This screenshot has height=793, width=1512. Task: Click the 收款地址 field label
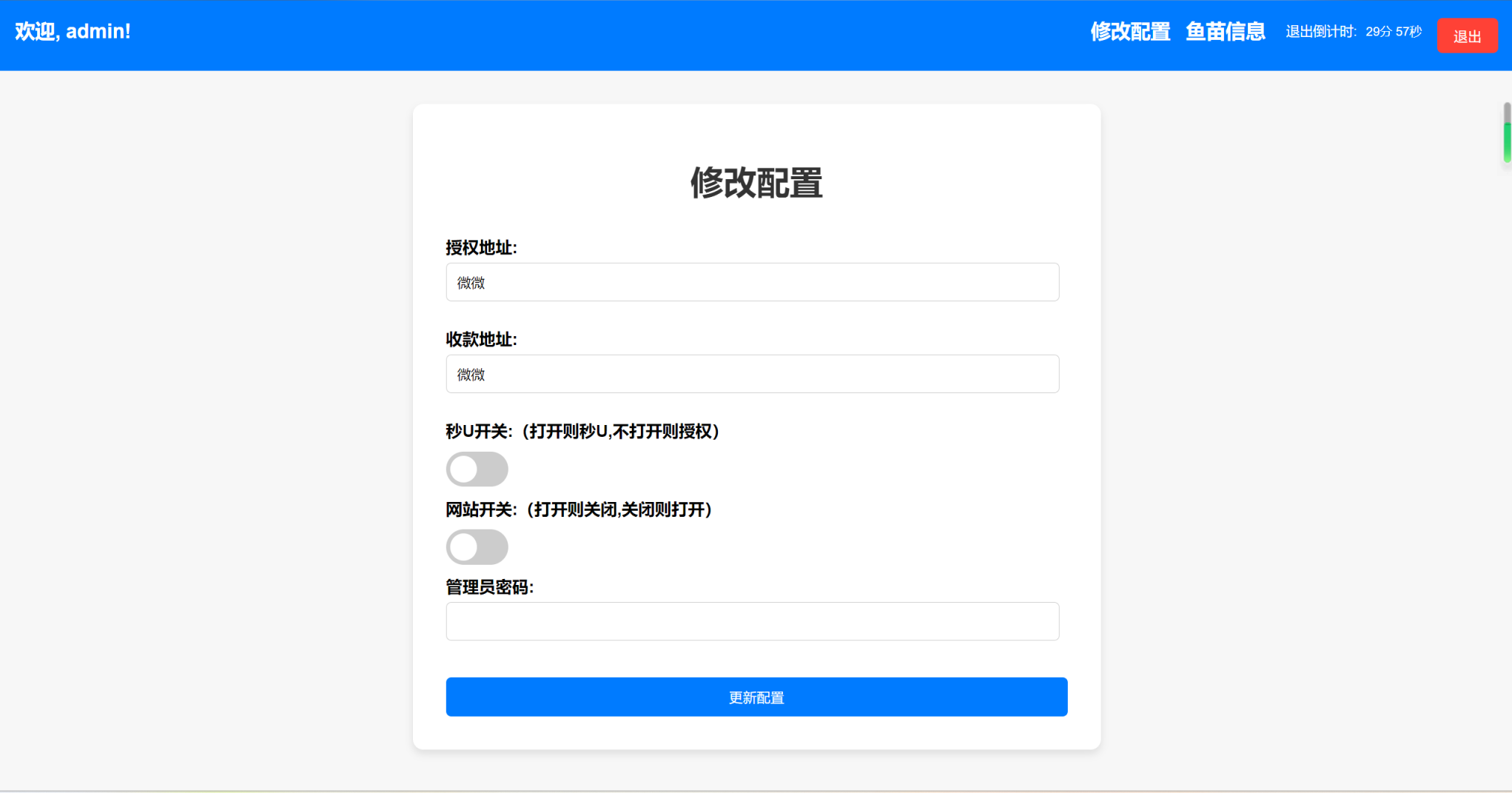pos(483,340)
